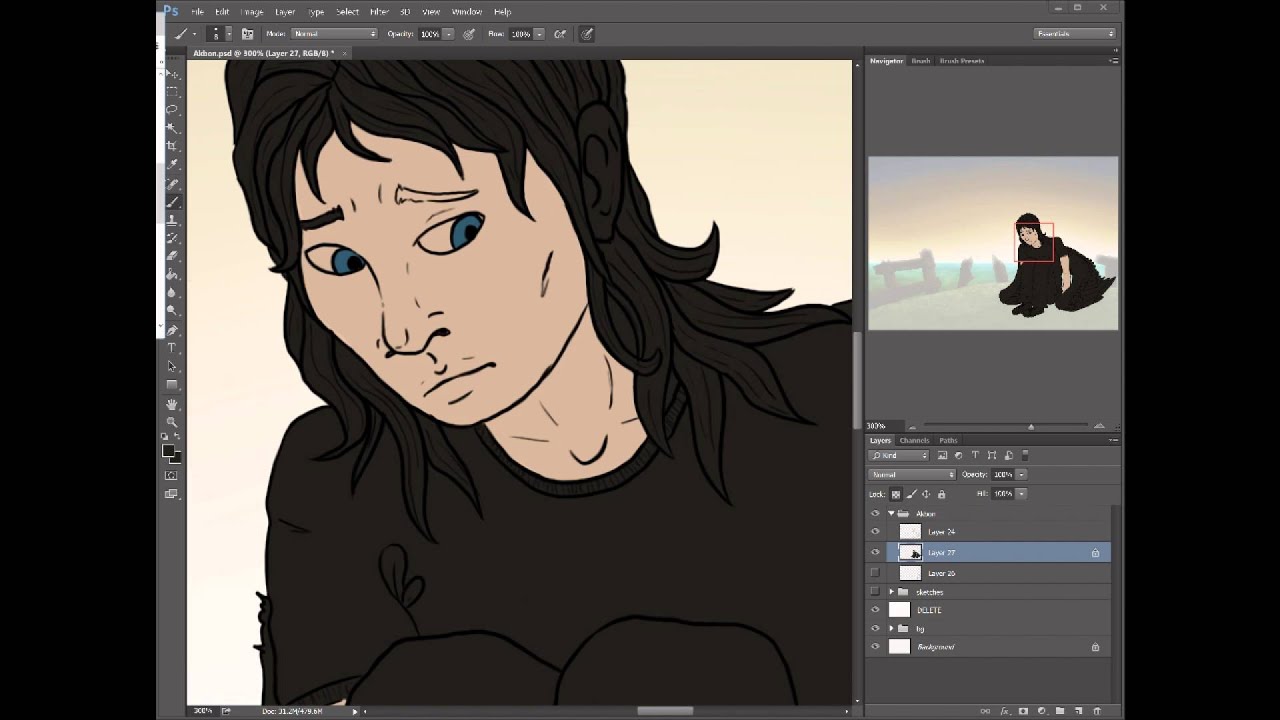Open the layer filter Kind dropdown
Viewport: 1280px width, 720px height.
click(898, 455)
